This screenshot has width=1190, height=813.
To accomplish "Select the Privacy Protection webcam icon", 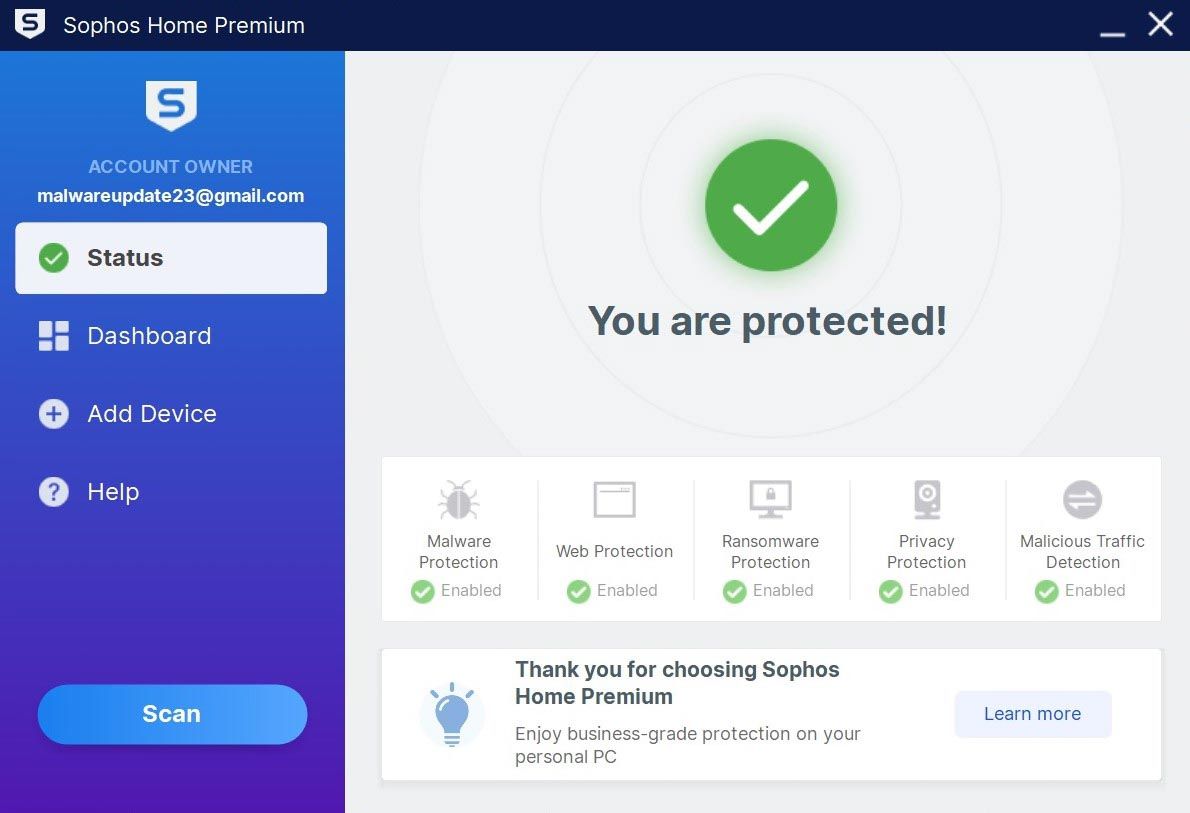I will click(x=926, y=500).
